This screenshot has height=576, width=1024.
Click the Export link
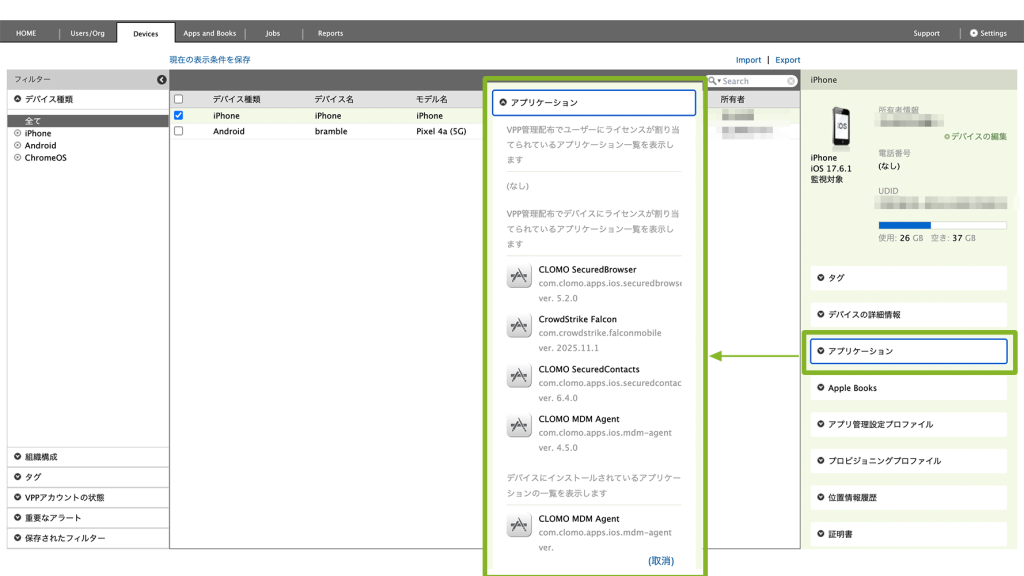(x=787, y=60)
